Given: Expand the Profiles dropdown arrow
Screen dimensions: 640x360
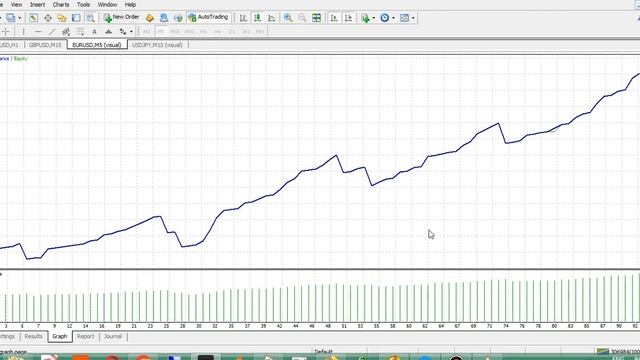Looking at the screenshot, I should tap(19, 18).
